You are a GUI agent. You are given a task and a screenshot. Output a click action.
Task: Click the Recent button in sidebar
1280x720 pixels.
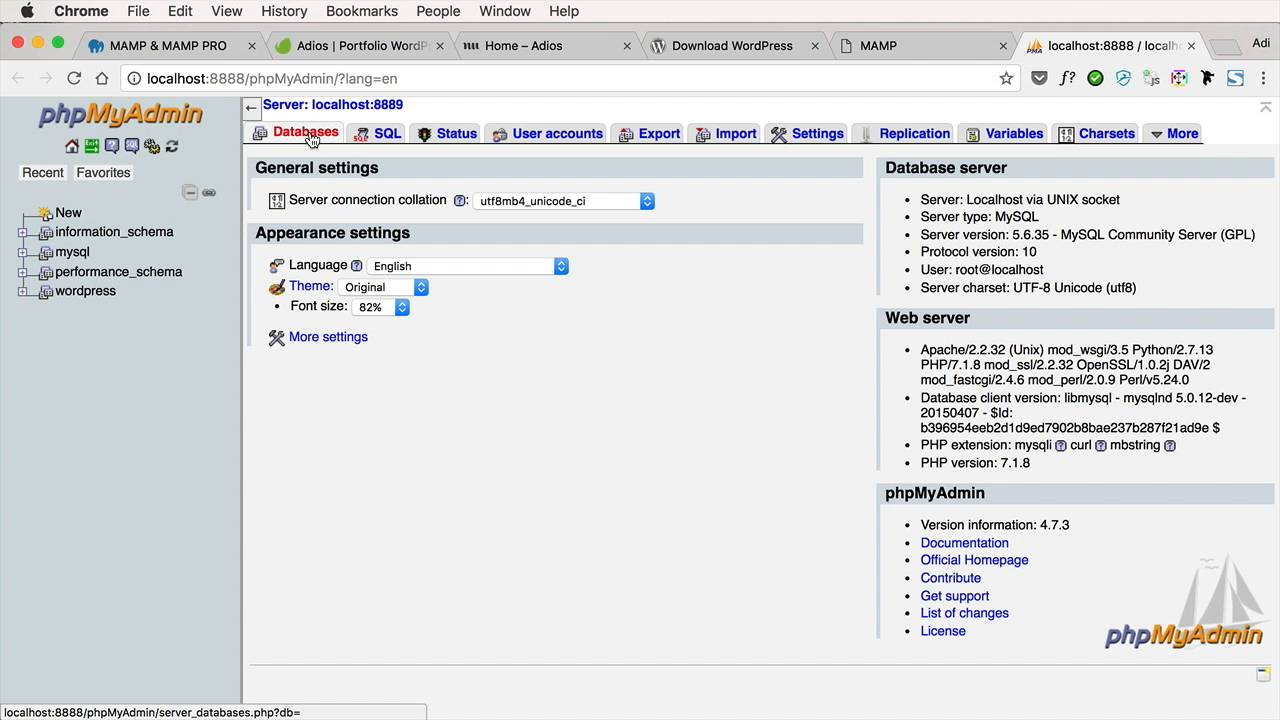tap(43, 173)
